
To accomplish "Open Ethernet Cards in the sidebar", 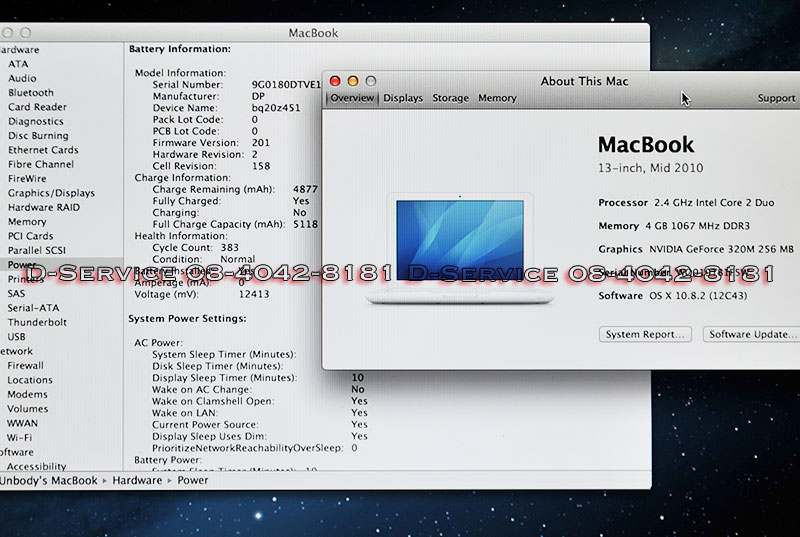I will pos(43,150).
